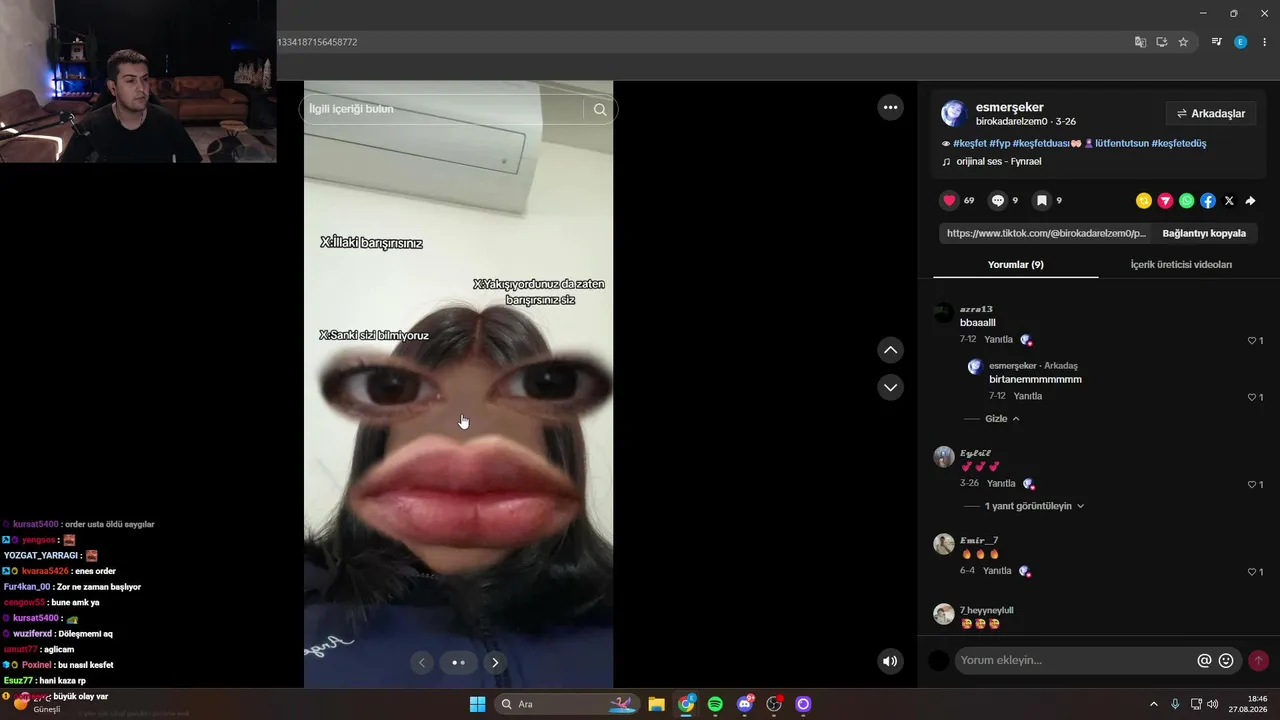The image size is (1280, 720).
Task: Bookmark this page with the star icon
Action: (1183, 42)
